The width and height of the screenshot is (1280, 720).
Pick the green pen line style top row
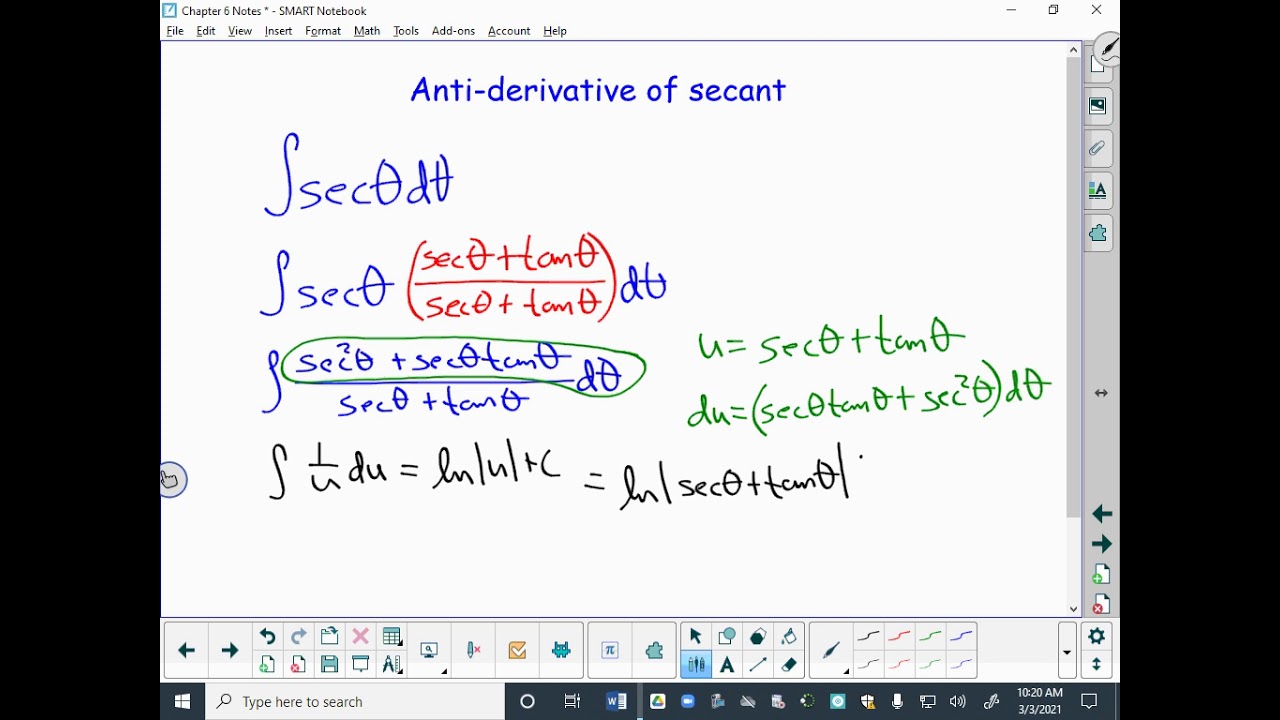(x=930, y=636)
